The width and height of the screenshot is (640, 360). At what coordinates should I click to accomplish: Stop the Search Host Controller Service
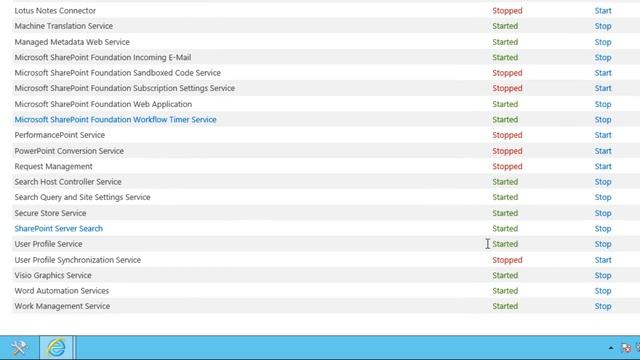(x=603, y=182)
